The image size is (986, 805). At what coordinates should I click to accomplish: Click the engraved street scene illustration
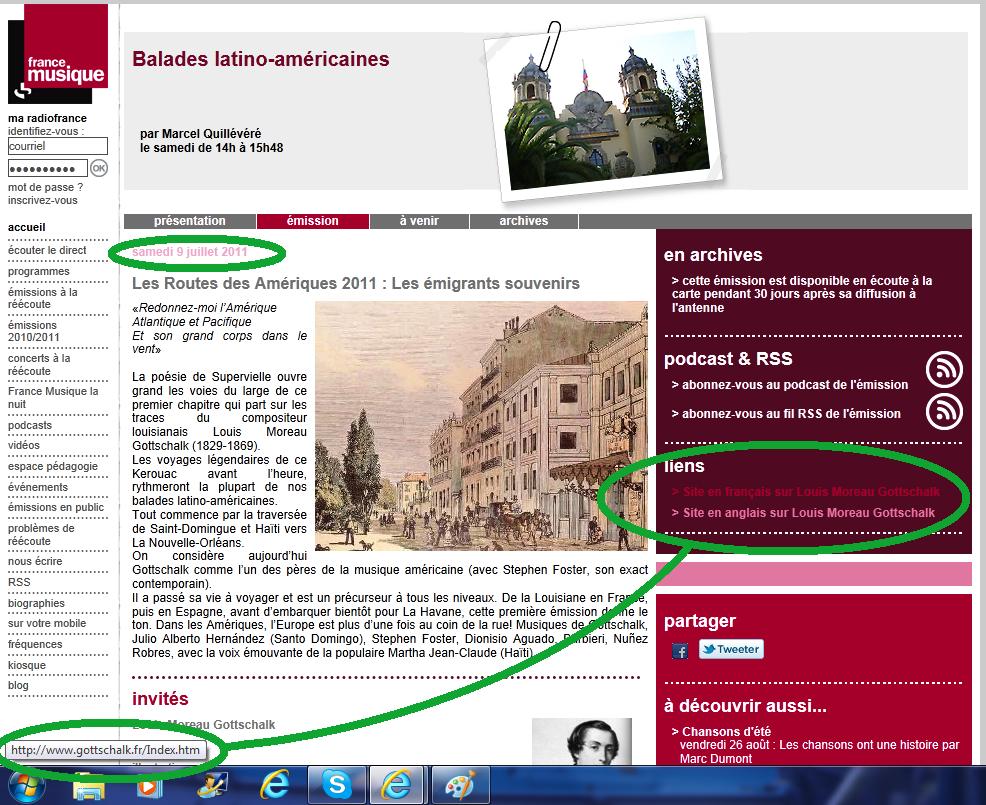[x=481, y=426]
